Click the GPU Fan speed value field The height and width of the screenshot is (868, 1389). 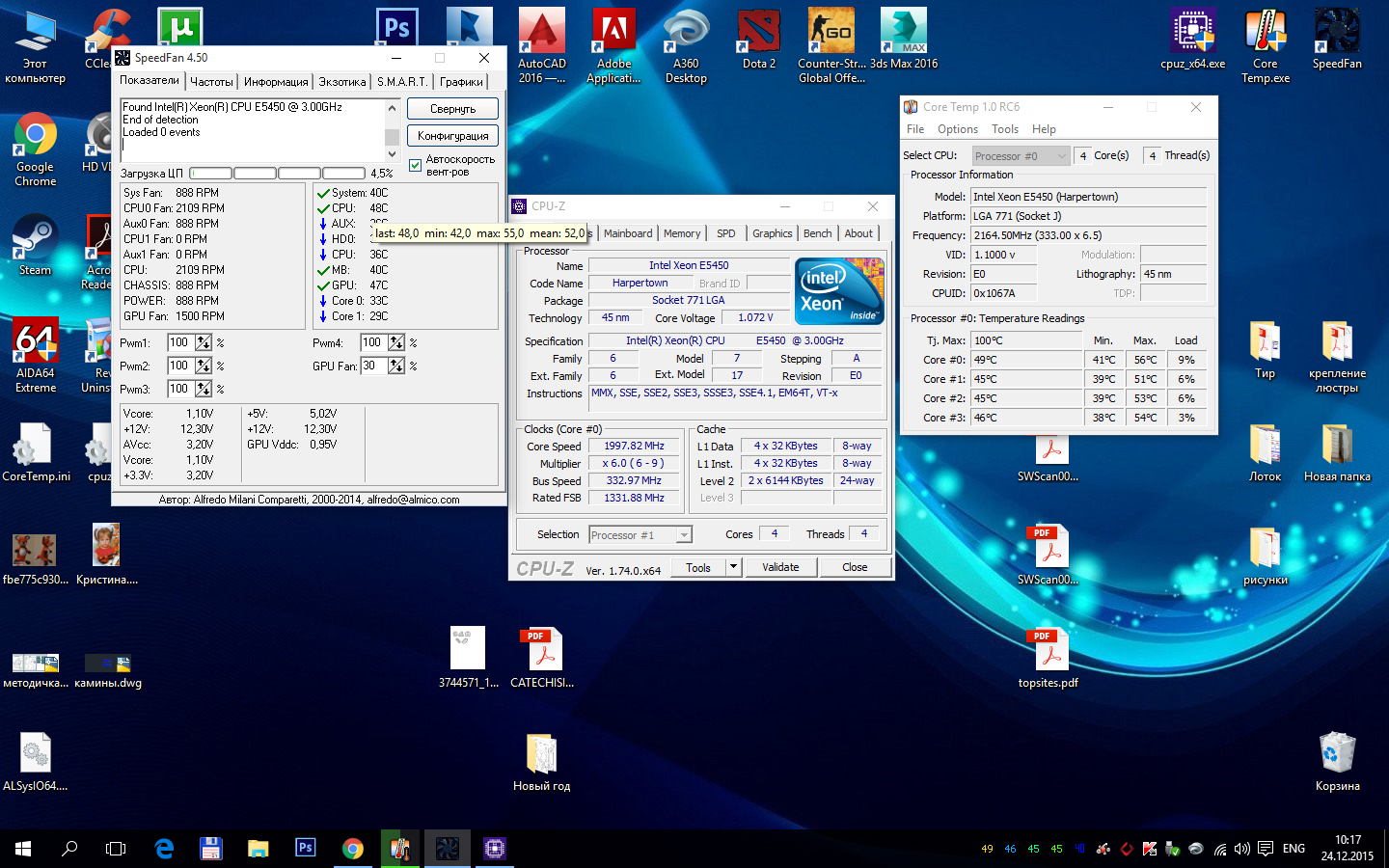373,366
